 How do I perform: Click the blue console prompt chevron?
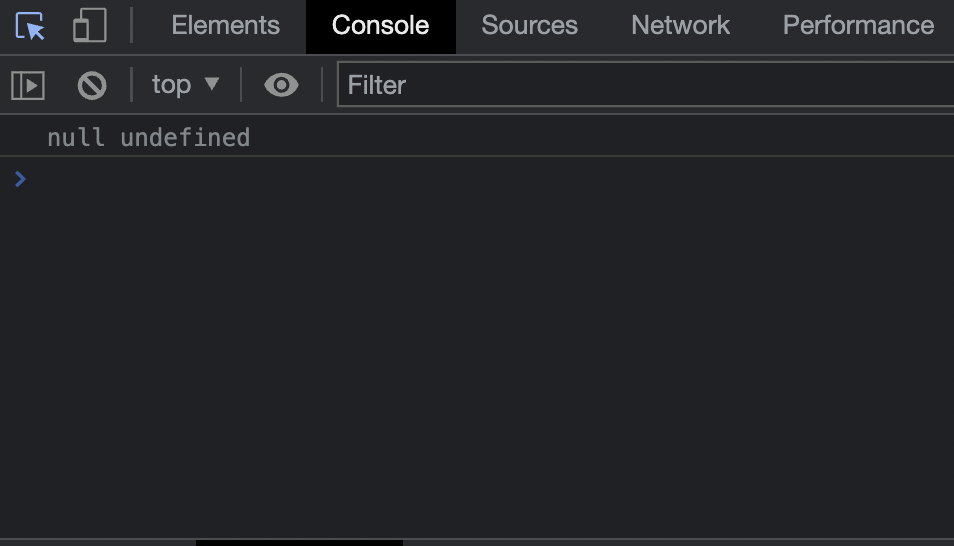pos(20,178)
